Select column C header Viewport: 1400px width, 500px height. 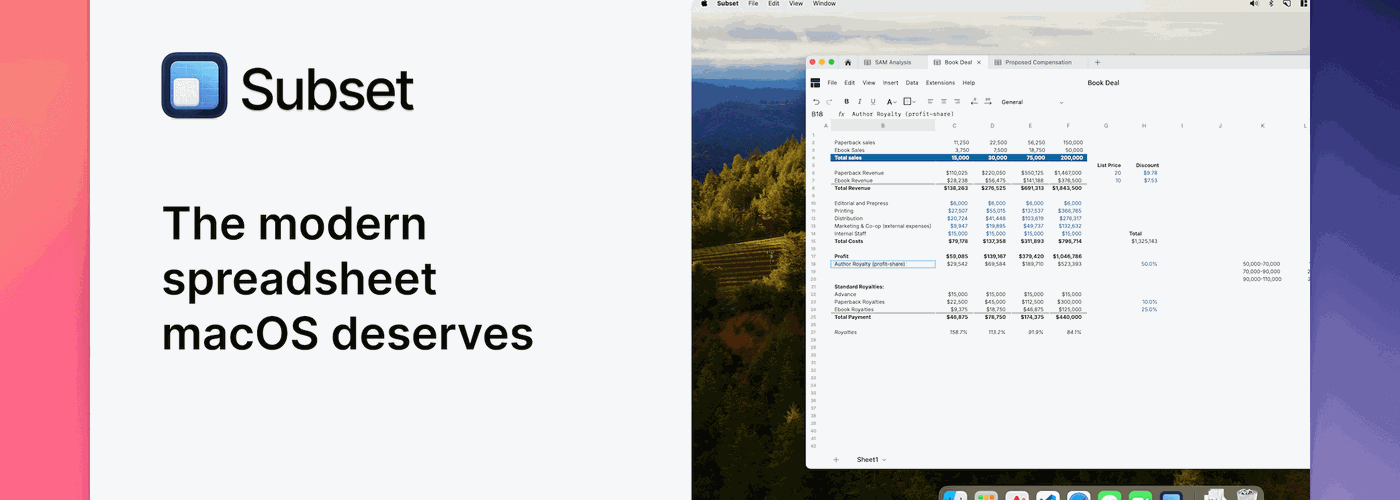tap(954, 126)
